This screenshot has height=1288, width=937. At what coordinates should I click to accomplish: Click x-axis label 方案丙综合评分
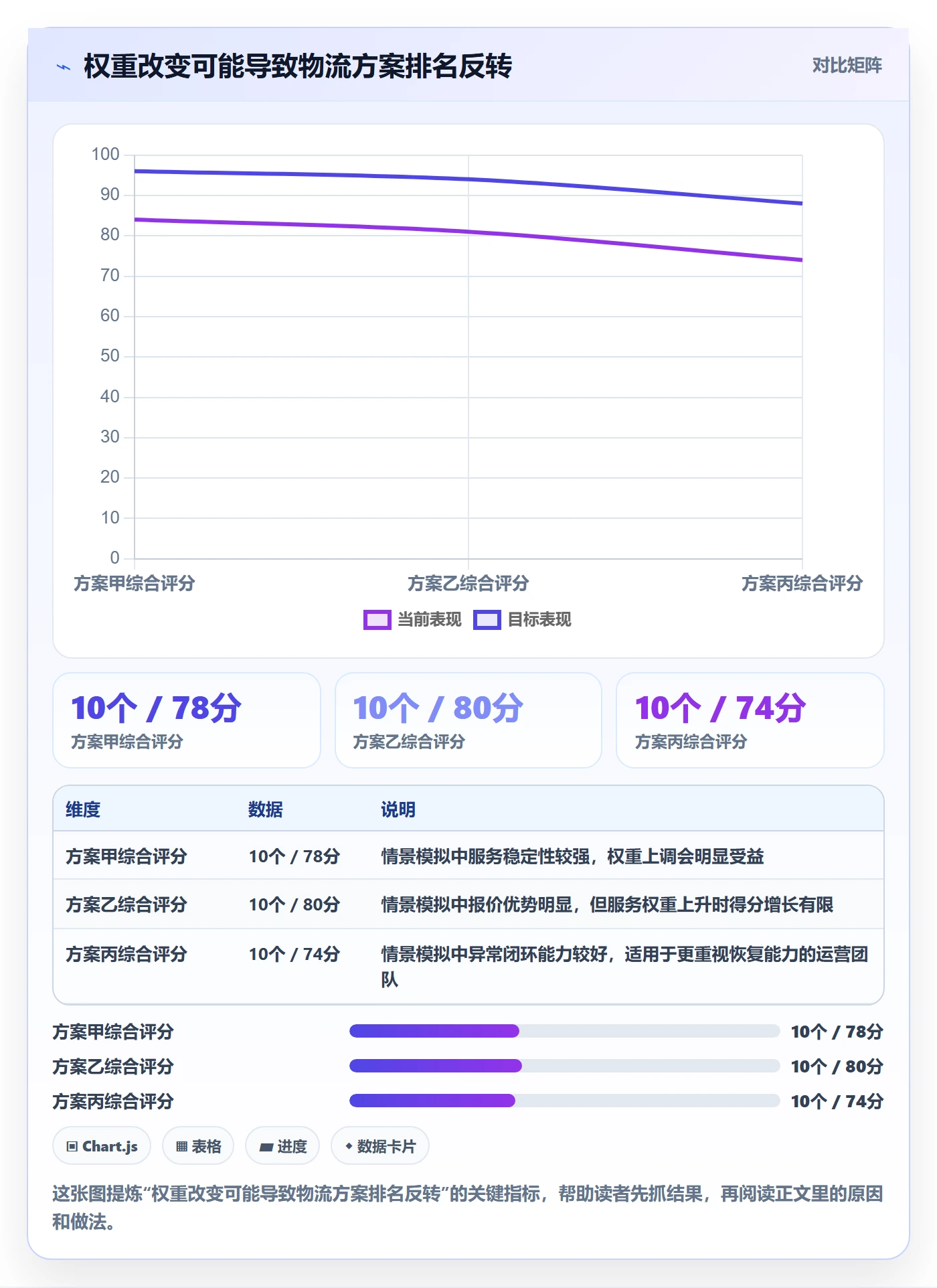pos(802,583)
